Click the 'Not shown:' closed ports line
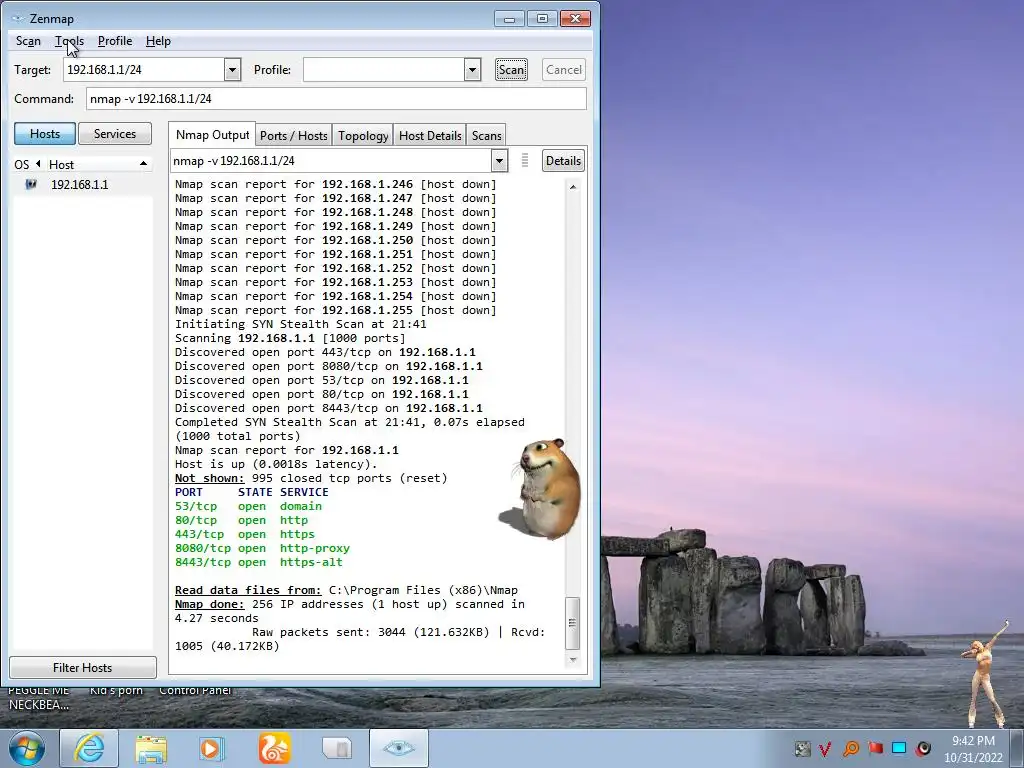Image resolution: width=1024 pixels, height=768 pixels. (x=311, y=479)
